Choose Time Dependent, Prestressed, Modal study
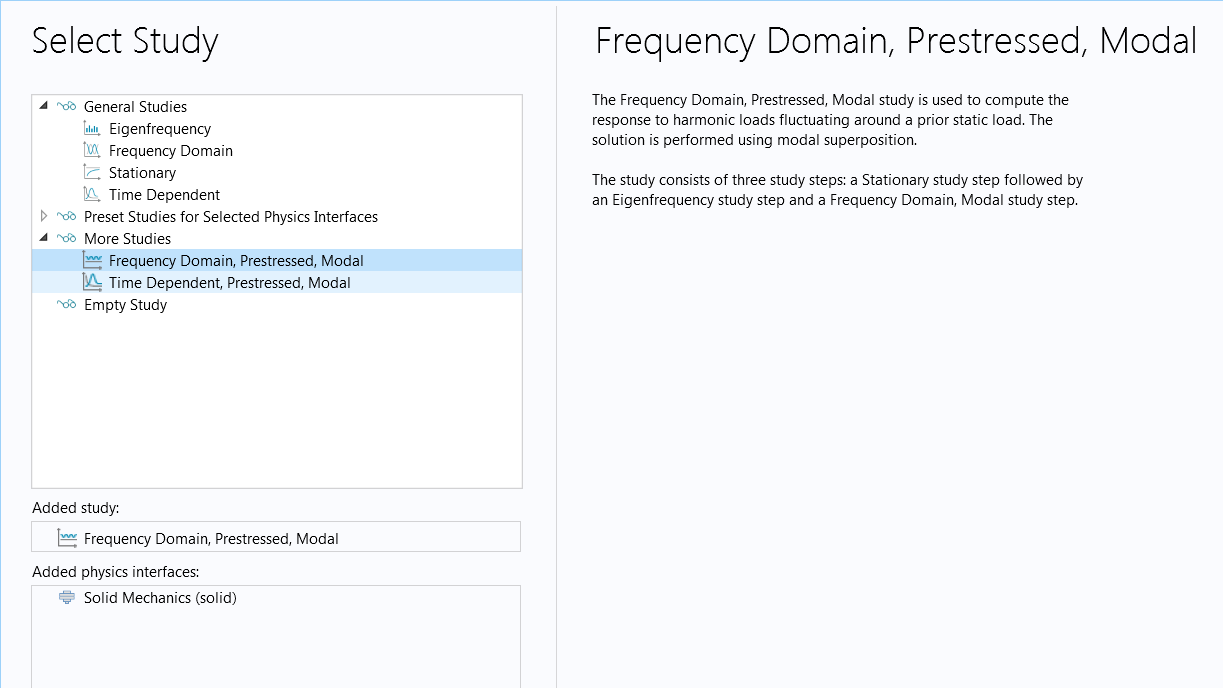Screen dimensions: 1223x688 point(230,283)
